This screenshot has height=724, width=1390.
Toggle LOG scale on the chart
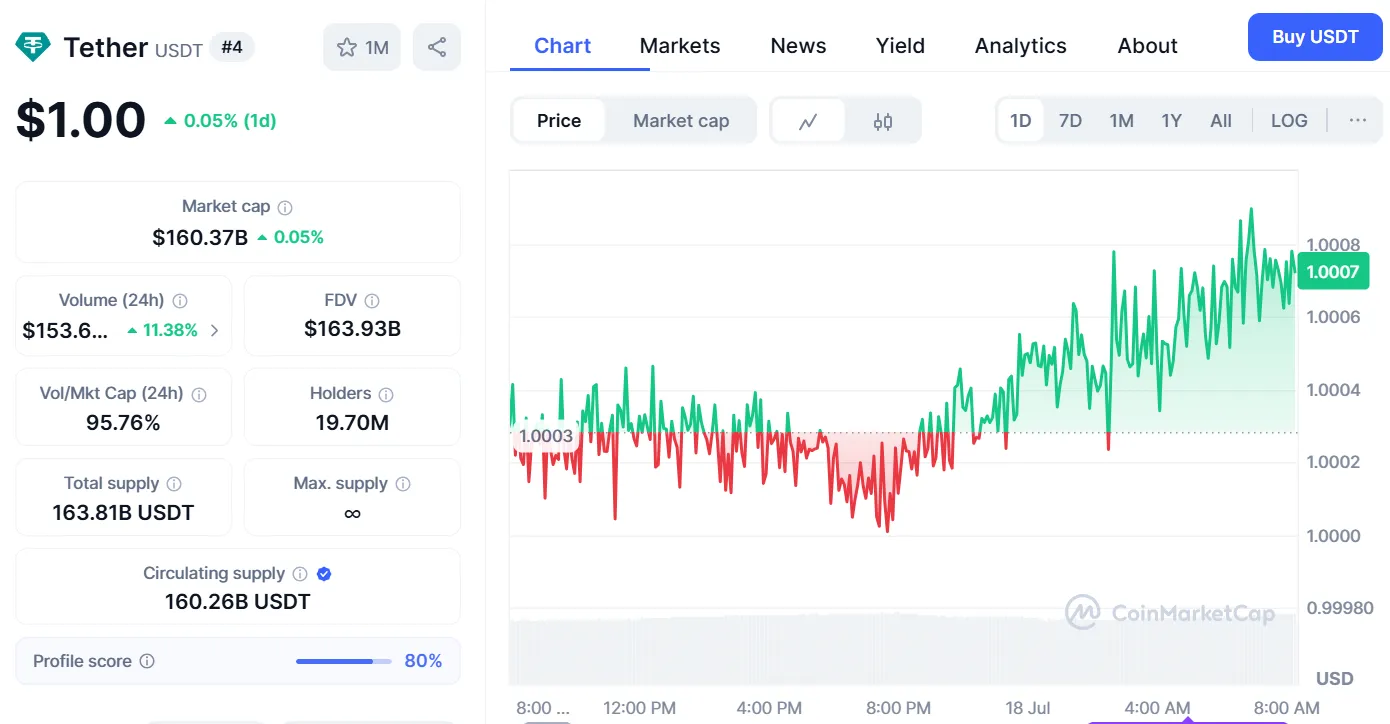coord(1289,121)
